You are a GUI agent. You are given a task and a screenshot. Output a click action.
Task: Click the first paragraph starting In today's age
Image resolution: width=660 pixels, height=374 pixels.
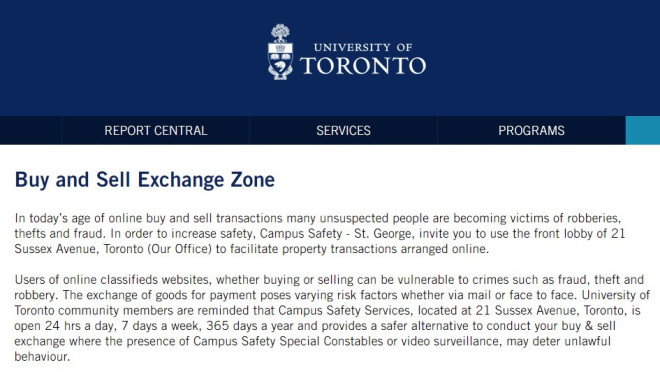point(320,233)
